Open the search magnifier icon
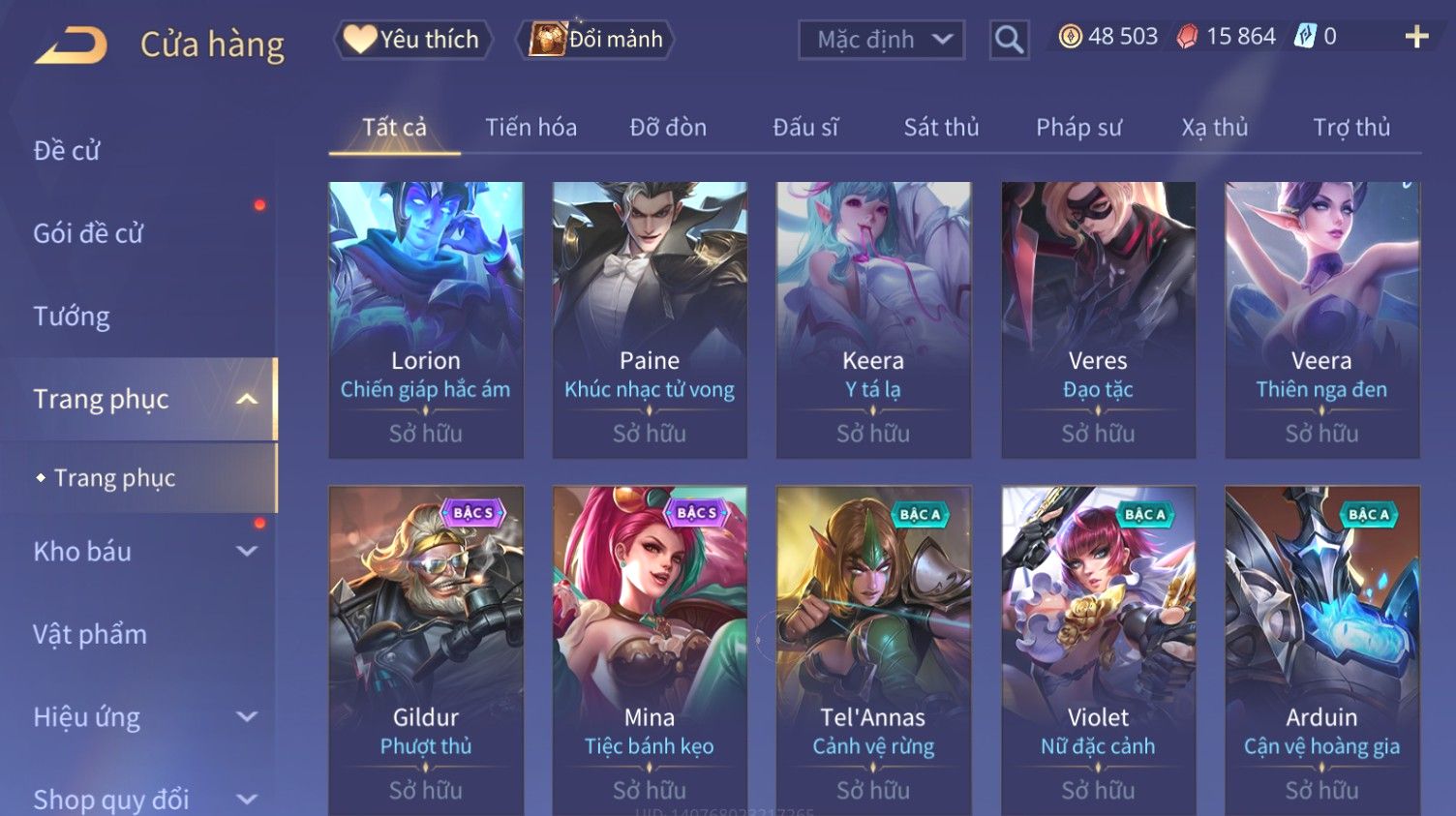 click(x=1009, y=40)
